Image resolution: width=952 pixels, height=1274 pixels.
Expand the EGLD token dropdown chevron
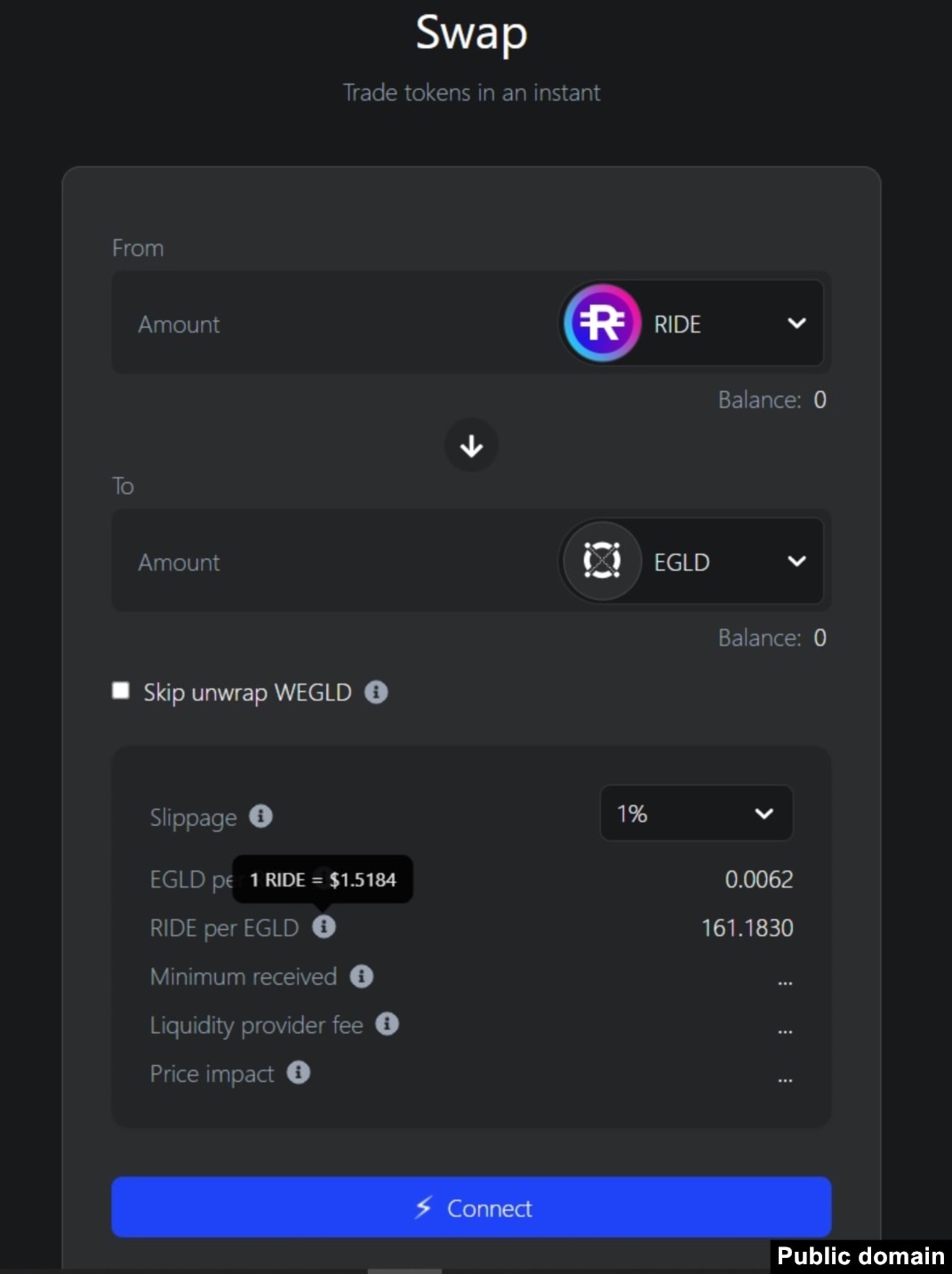796,561
